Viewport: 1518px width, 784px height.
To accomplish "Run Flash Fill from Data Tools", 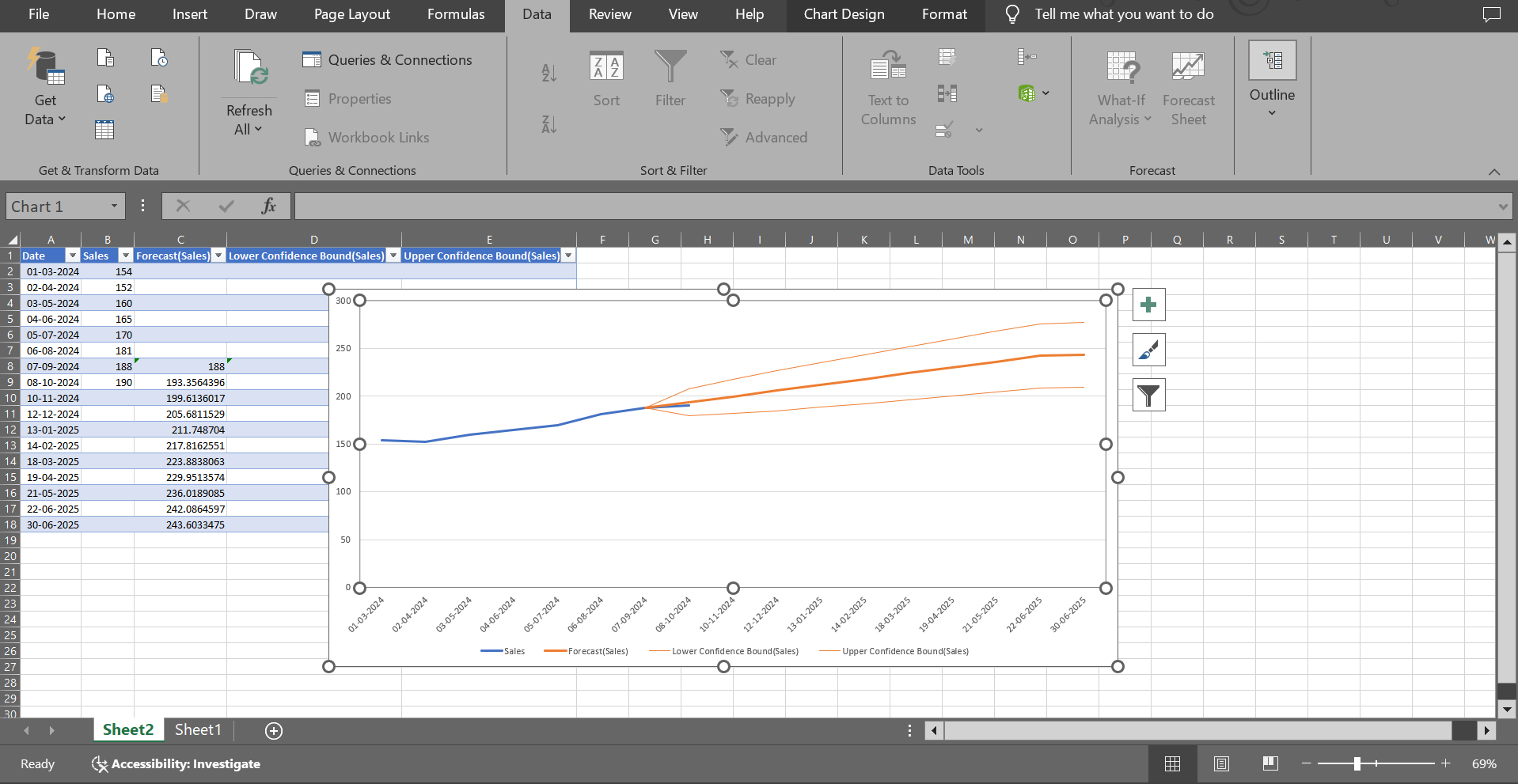I will (x=947, y=56).
